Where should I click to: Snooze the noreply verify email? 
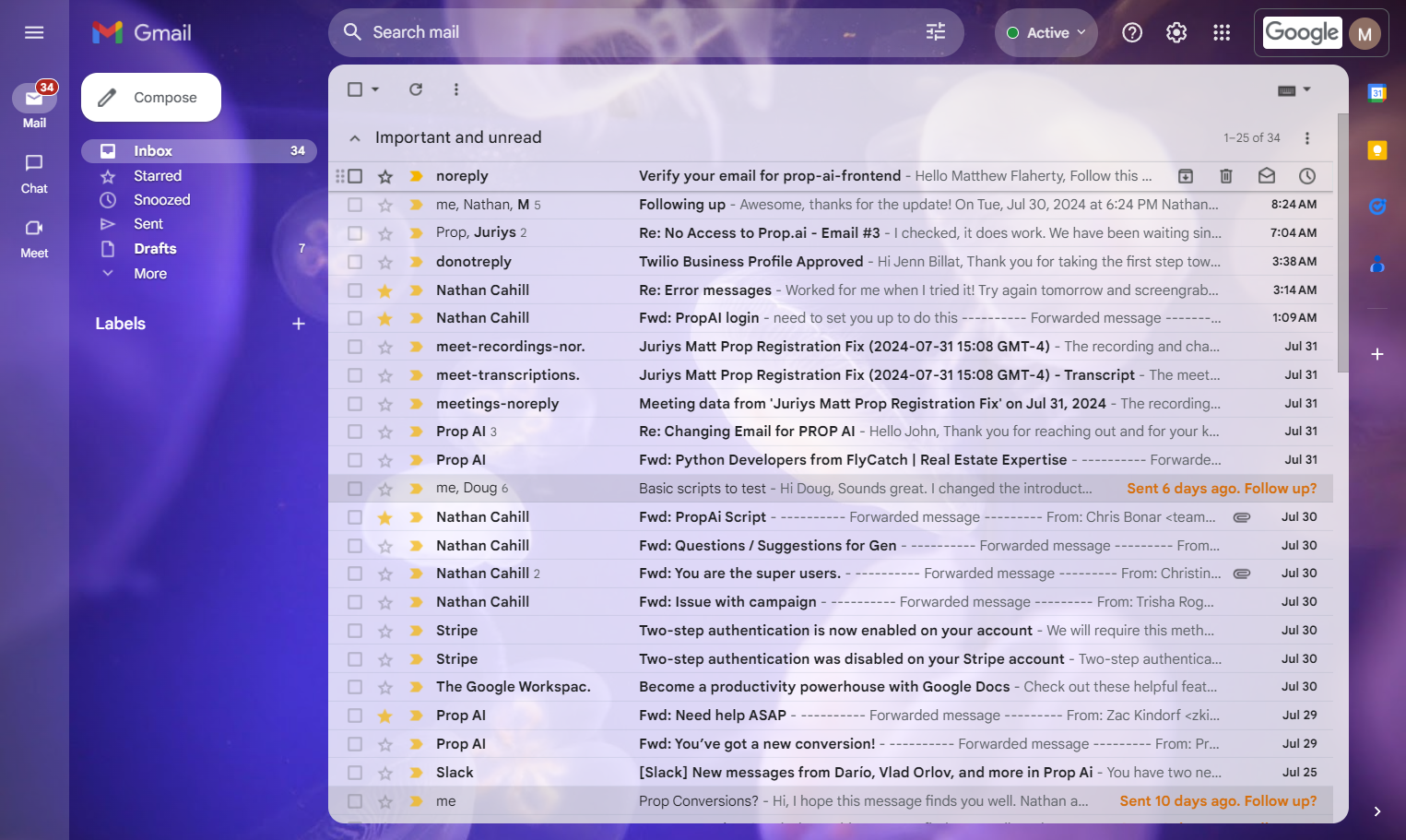(x=1307, y=176)
